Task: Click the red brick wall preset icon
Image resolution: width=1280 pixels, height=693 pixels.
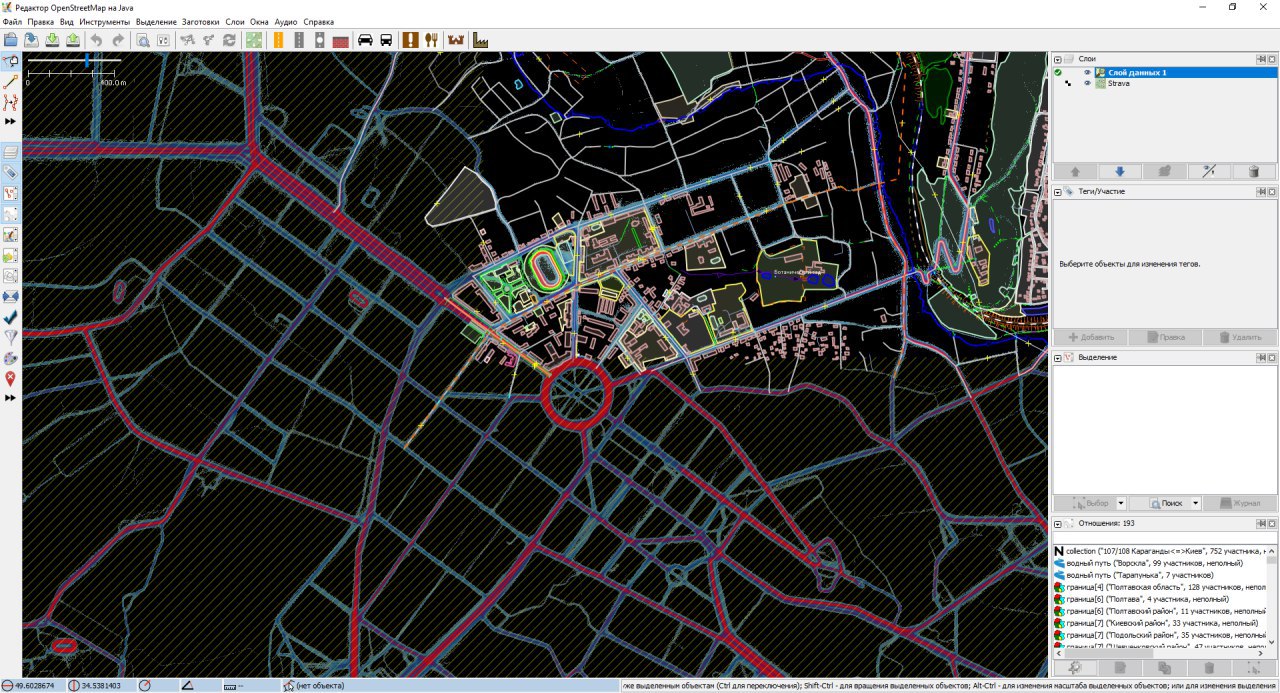Action: 340,40
